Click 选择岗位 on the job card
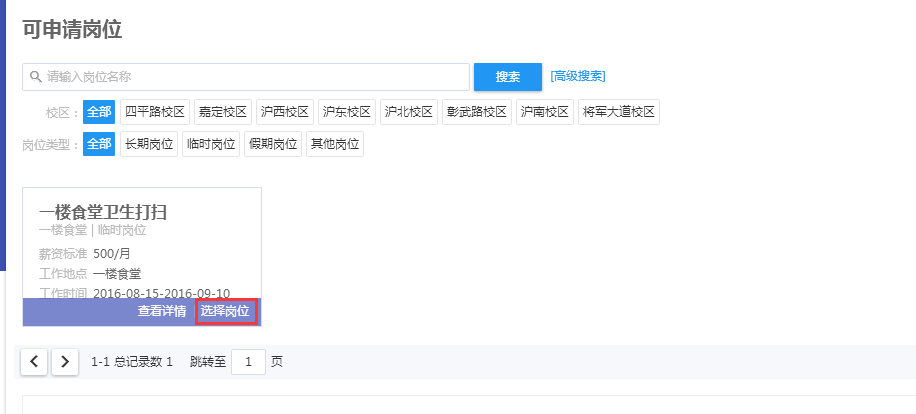 pyautogui.click(x=225, y=311)
